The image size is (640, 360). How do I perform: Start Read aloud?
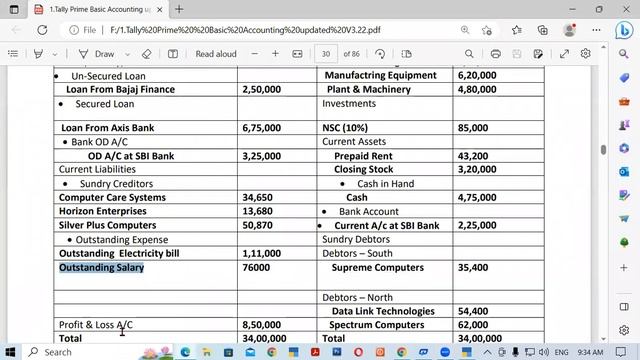click(x=216, y=54)
